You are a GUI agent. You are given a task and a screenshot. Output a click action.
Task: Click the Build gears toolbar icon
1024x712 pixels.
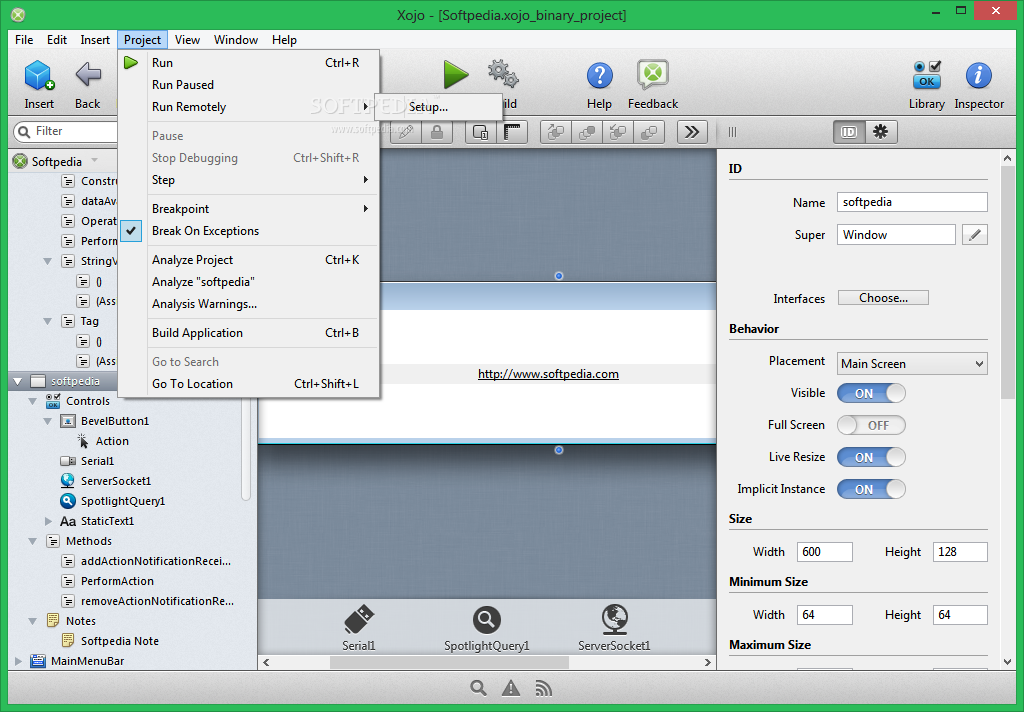pos(503,74)
